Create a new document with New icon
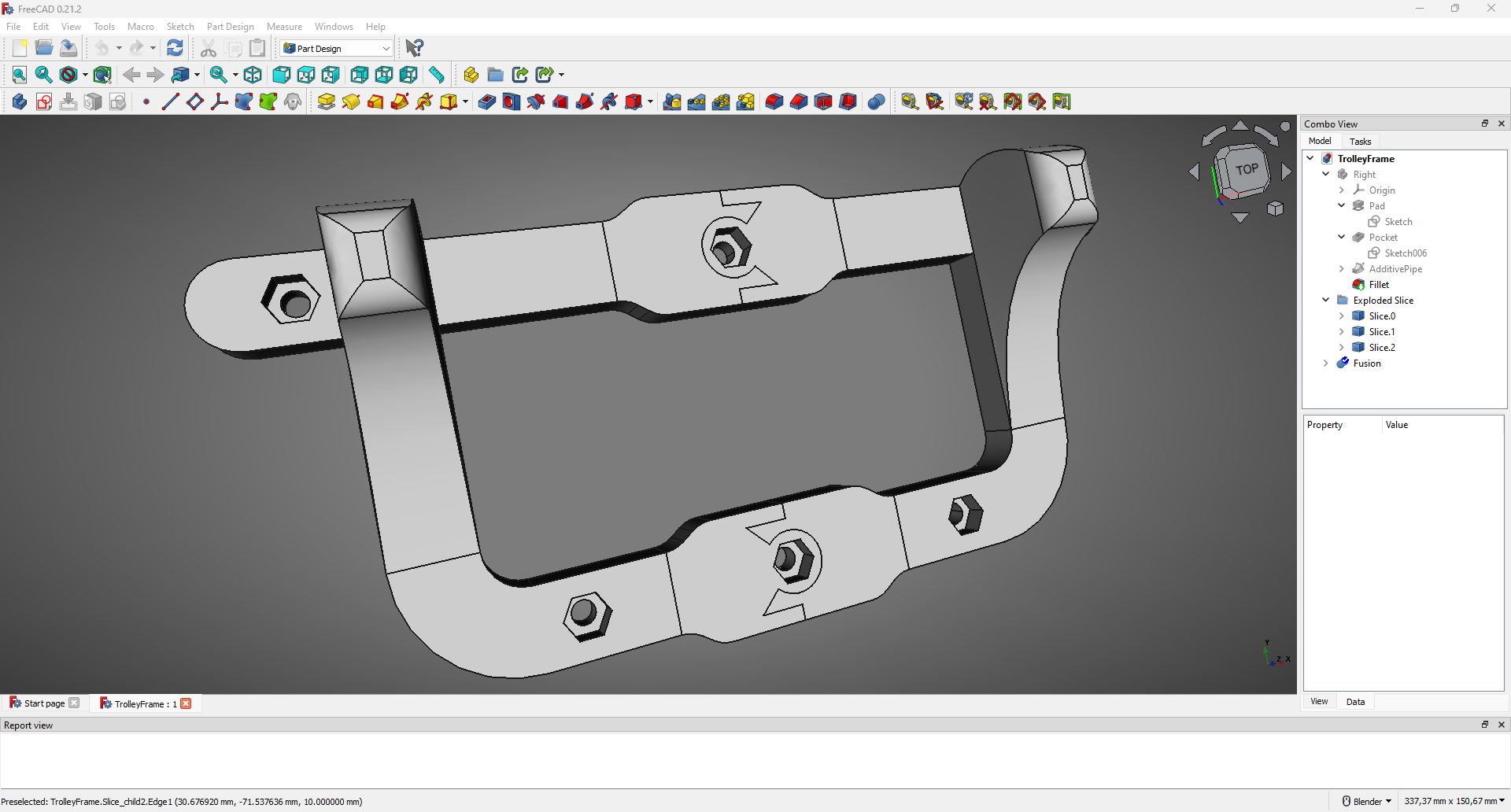The width and height of the screenshot is (1511, 812). tap(20, 48)
